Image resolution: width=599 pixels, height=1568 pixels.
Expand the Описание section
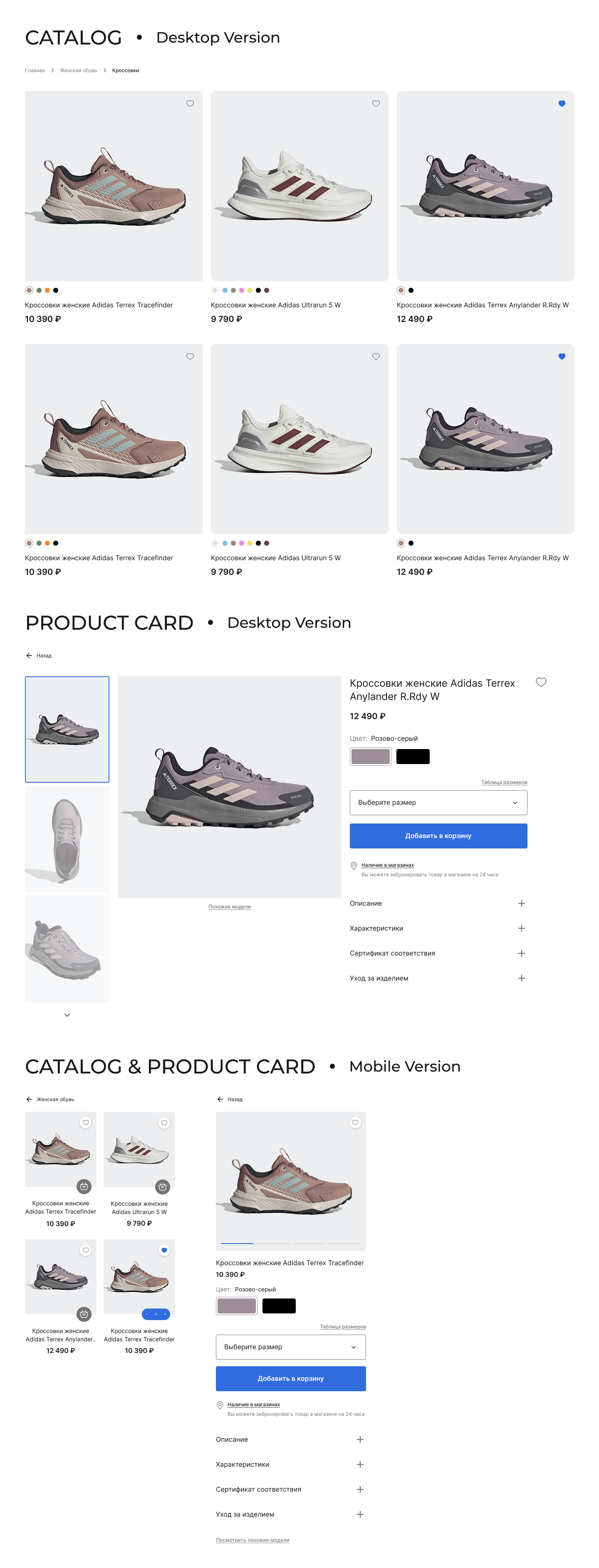522,903
